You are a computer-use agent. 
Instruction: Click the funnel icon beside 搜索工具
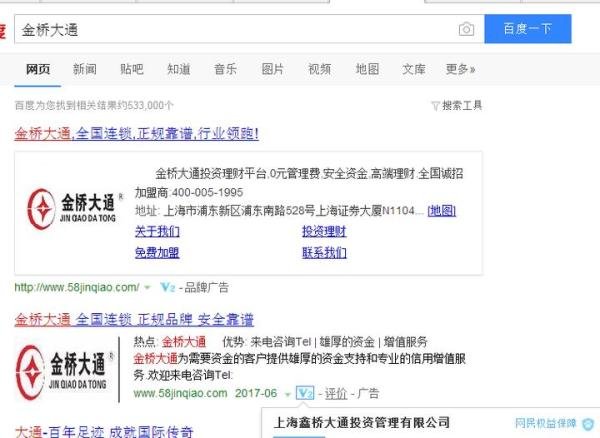tap(435, 106)
